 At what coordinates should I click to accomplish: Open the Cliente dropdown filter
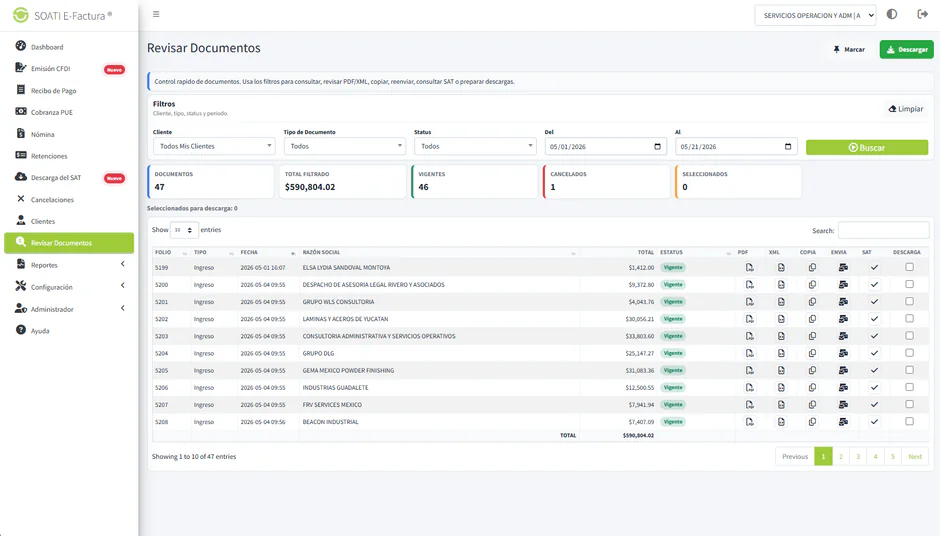click(x=214, y=146)
